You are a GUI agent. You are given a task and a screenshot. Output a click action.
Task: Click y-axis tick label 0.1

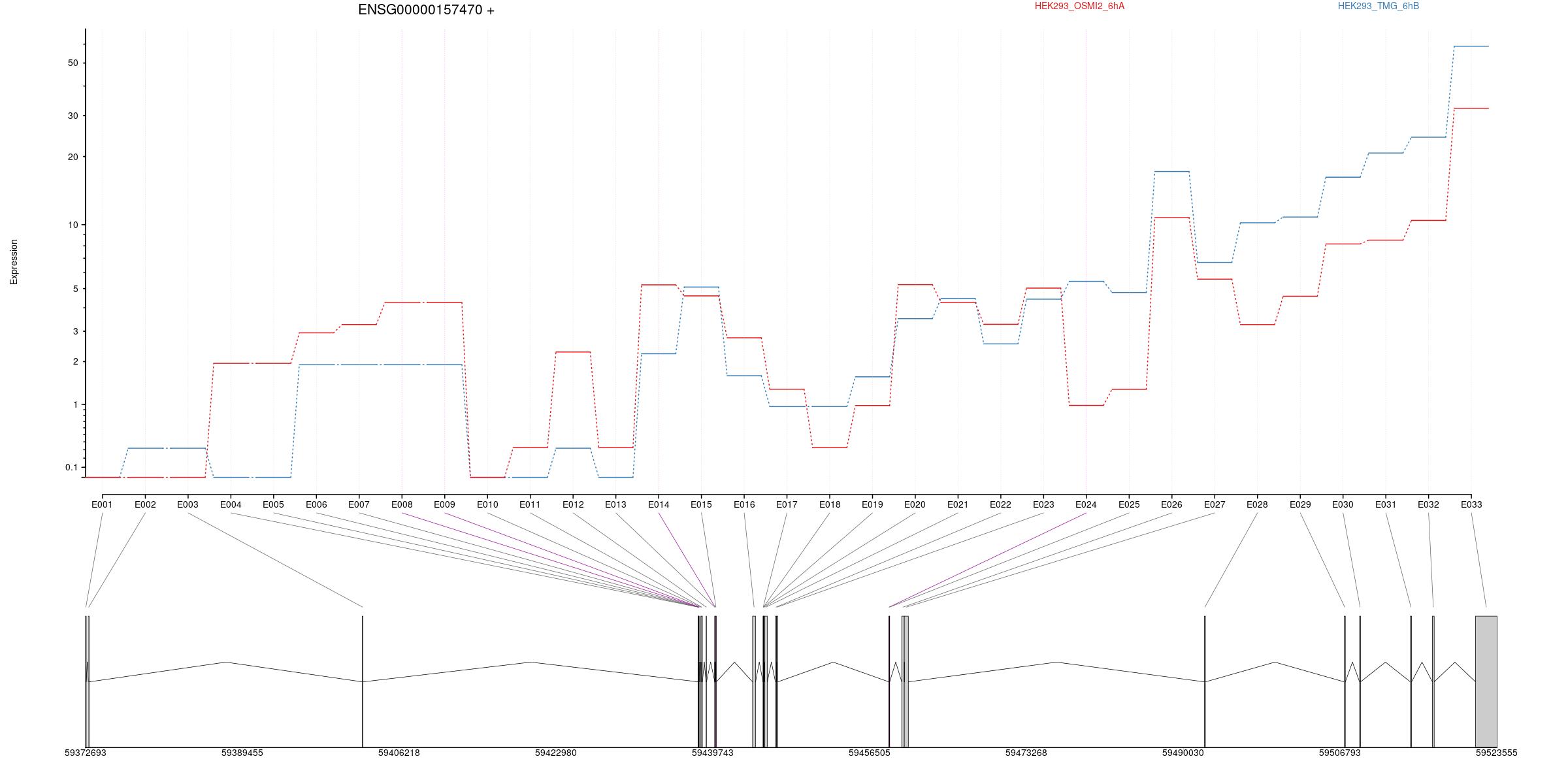click(71, 467)
